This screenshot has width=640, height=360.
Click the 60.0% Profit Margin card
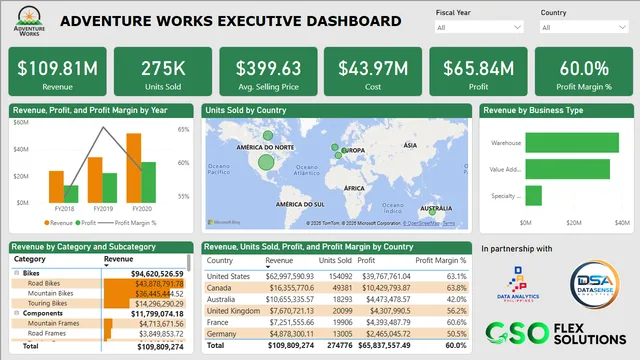coord(584,71)
